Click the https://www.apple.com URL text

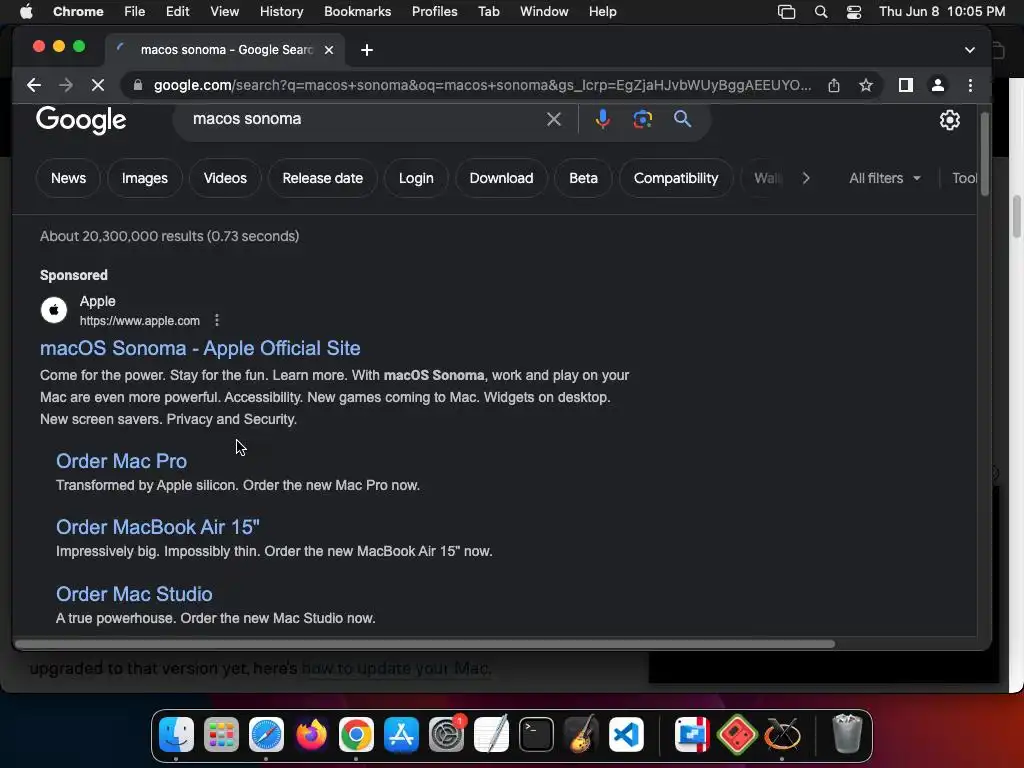140,321
